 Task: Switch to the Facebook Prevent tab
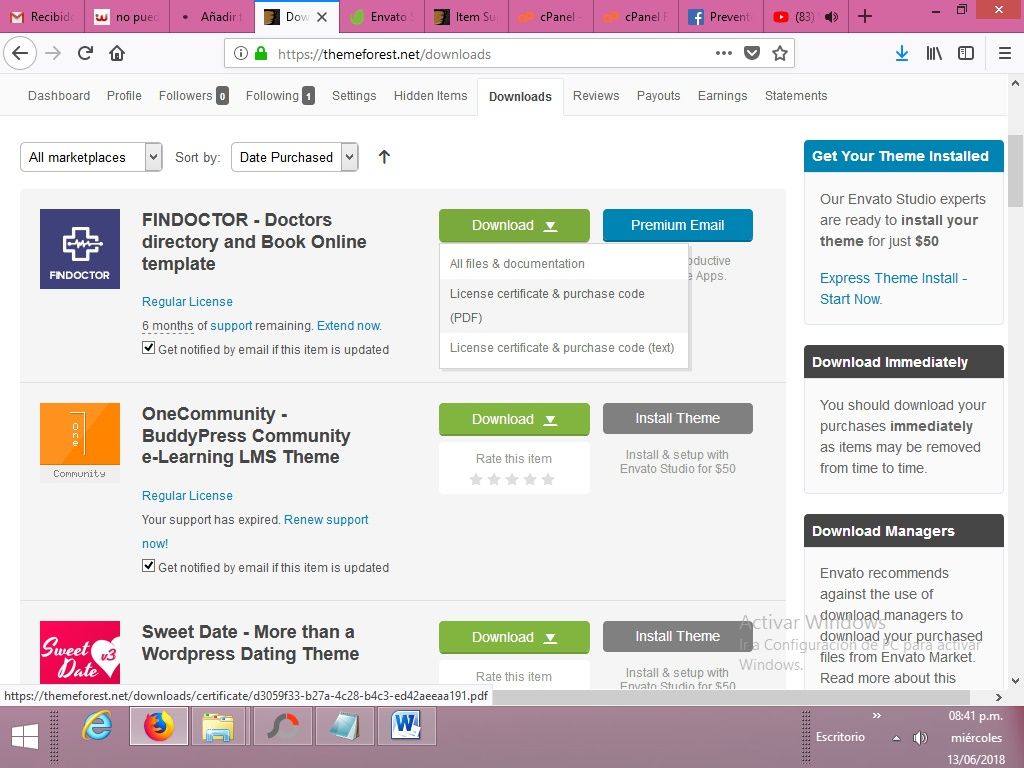pos(720,17)
